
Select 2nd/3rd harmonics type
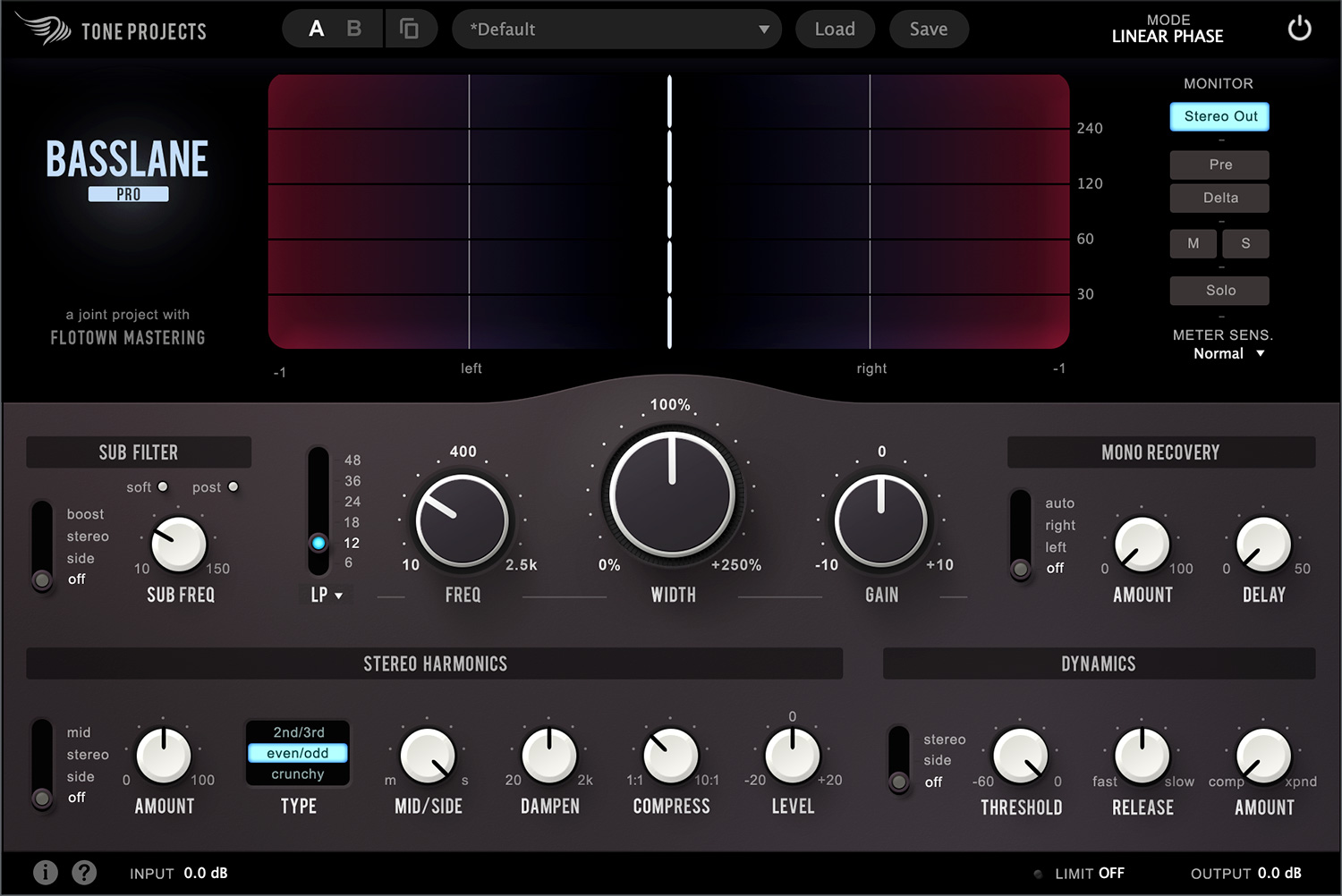[x=299, y=732]
